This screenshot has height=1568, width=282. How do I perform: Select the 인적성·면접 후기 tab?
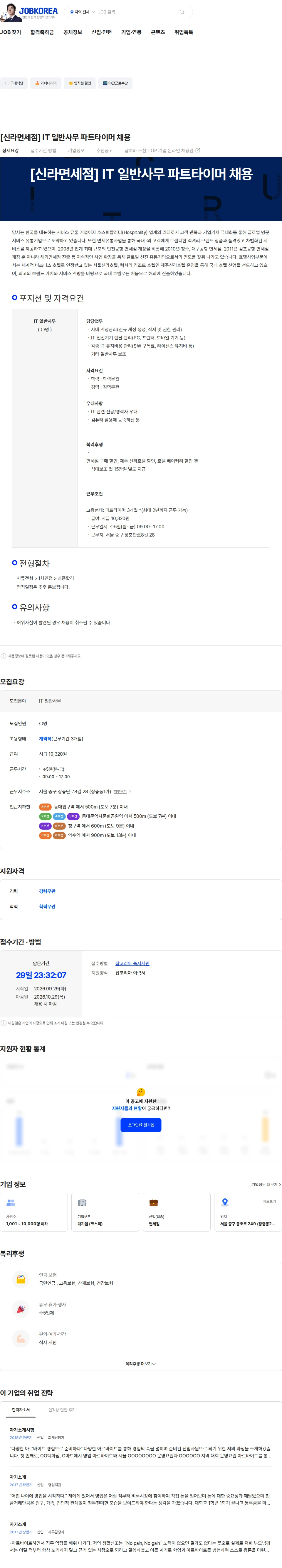[62, 1410]
